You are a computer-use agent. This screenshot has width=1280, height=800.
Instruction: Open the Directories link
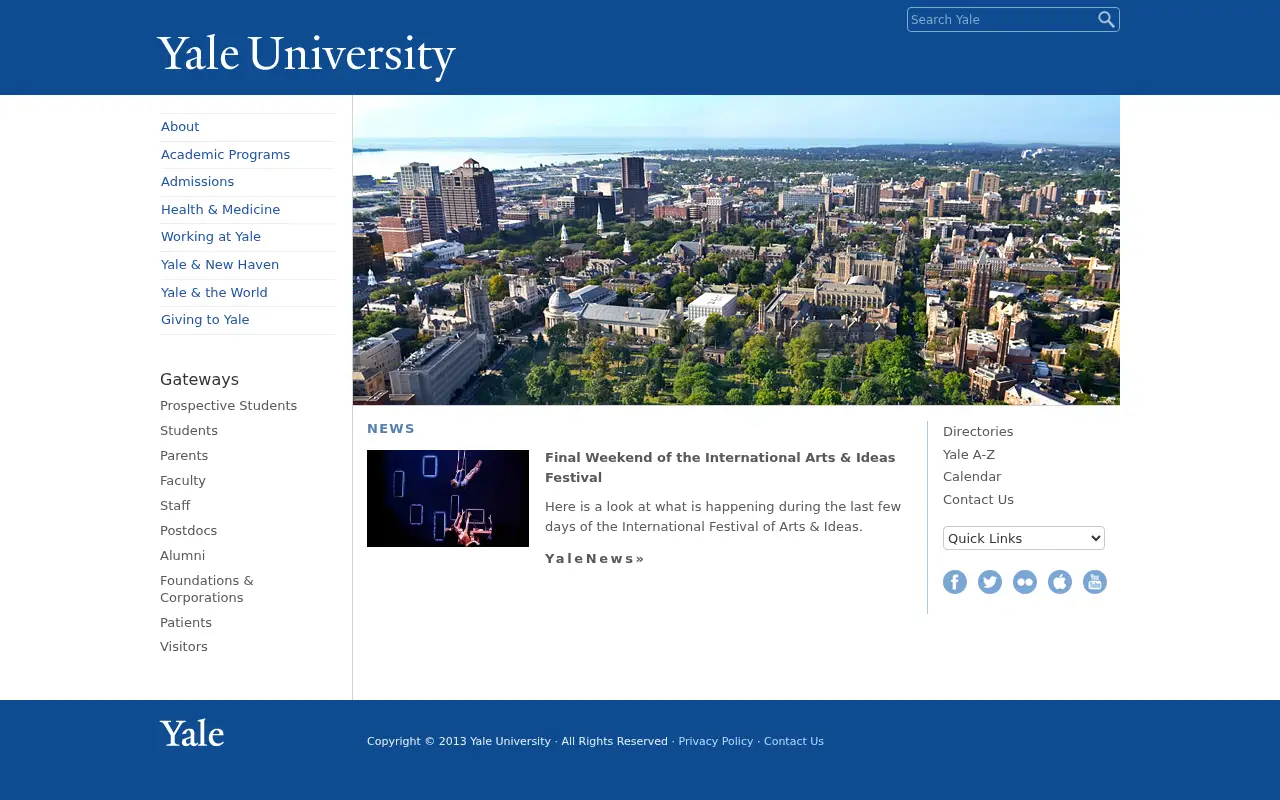pos(978,432)
